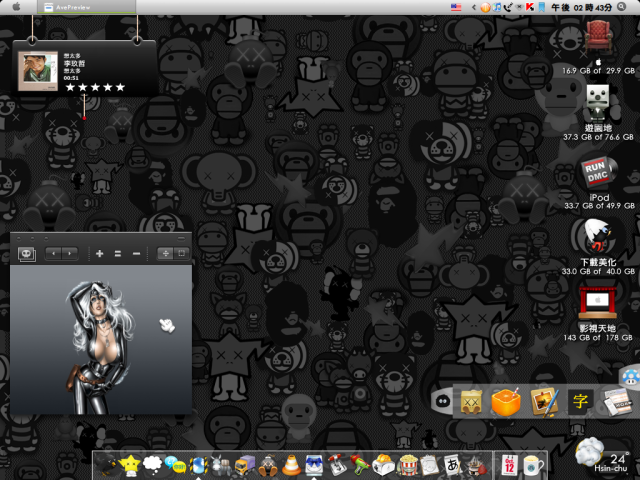The image size is (640, 480).
Task: Click the album artwork in music widget
Action: (38, 71)
